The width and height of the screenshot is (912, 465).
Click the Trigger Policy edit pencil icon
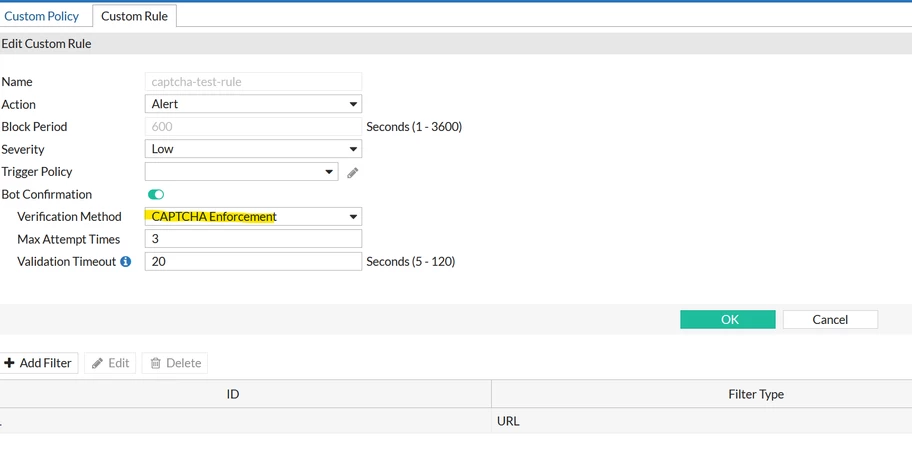click(352, 173)
